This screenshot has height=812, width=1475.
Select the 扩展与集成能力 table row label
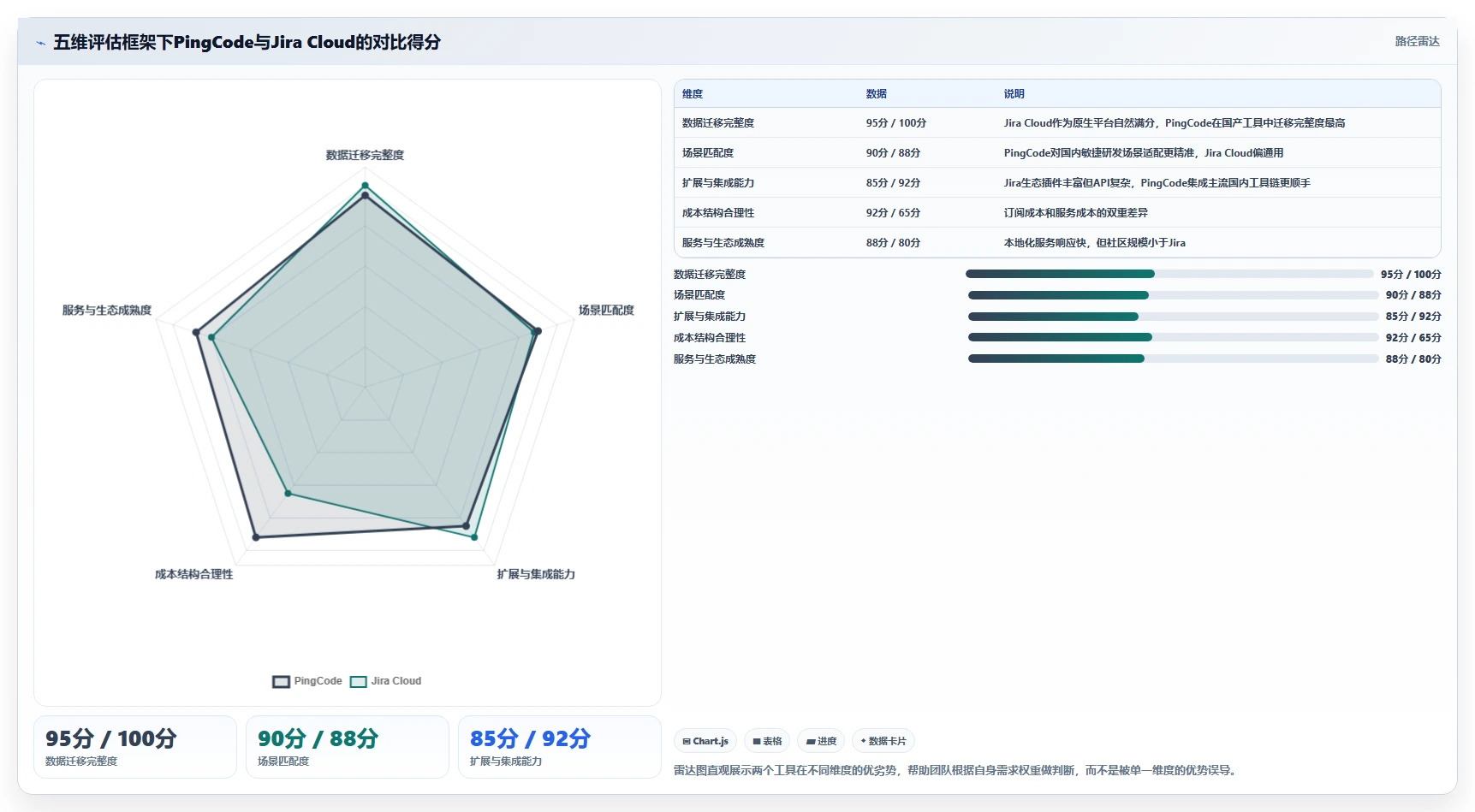click(718, 183)
